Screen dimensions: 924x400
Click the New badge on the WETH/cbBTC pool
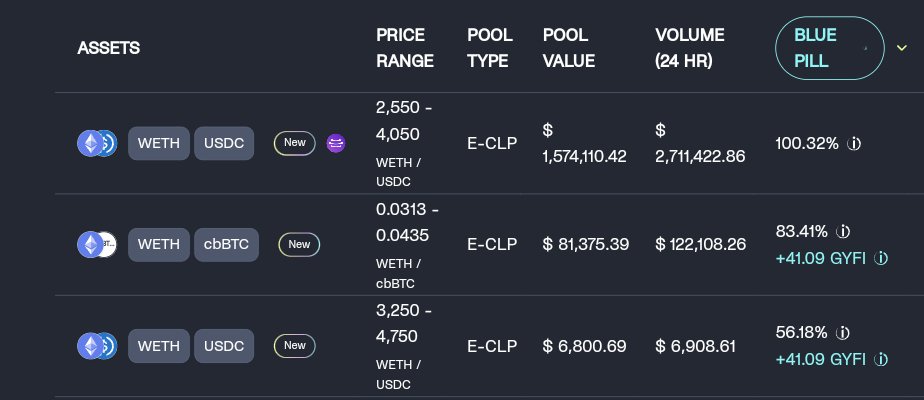point(299,244)
